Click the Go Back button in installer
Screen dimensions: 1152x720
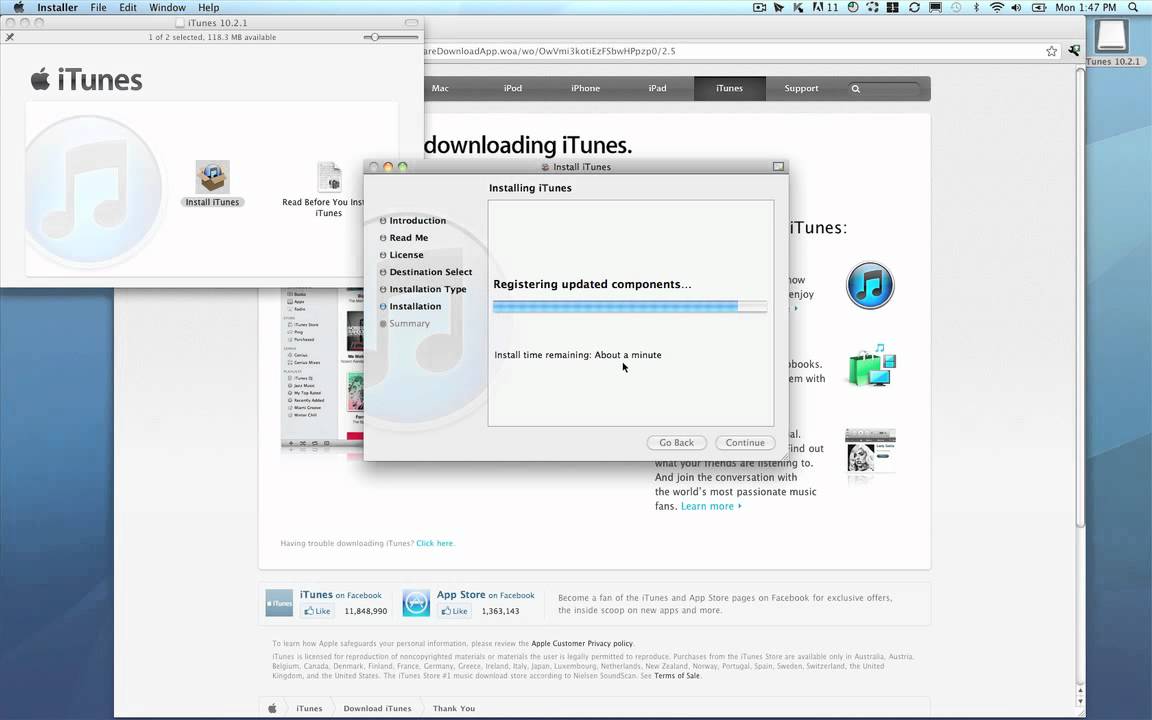(x=677, y=443)
